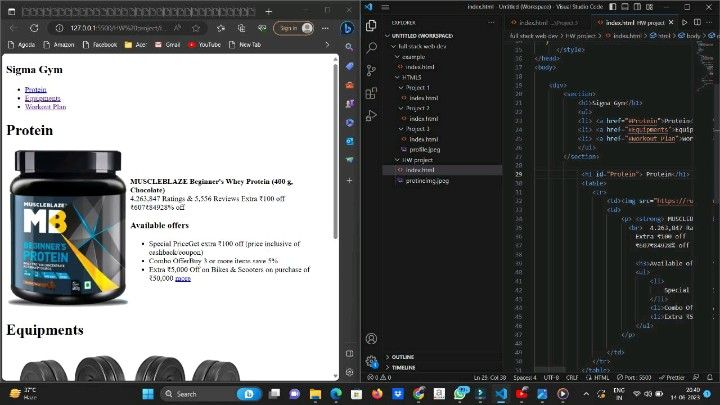Select the HTML language mode in status bar
The width and height of the screenshot is (720, 405).
tap(601, 377)
